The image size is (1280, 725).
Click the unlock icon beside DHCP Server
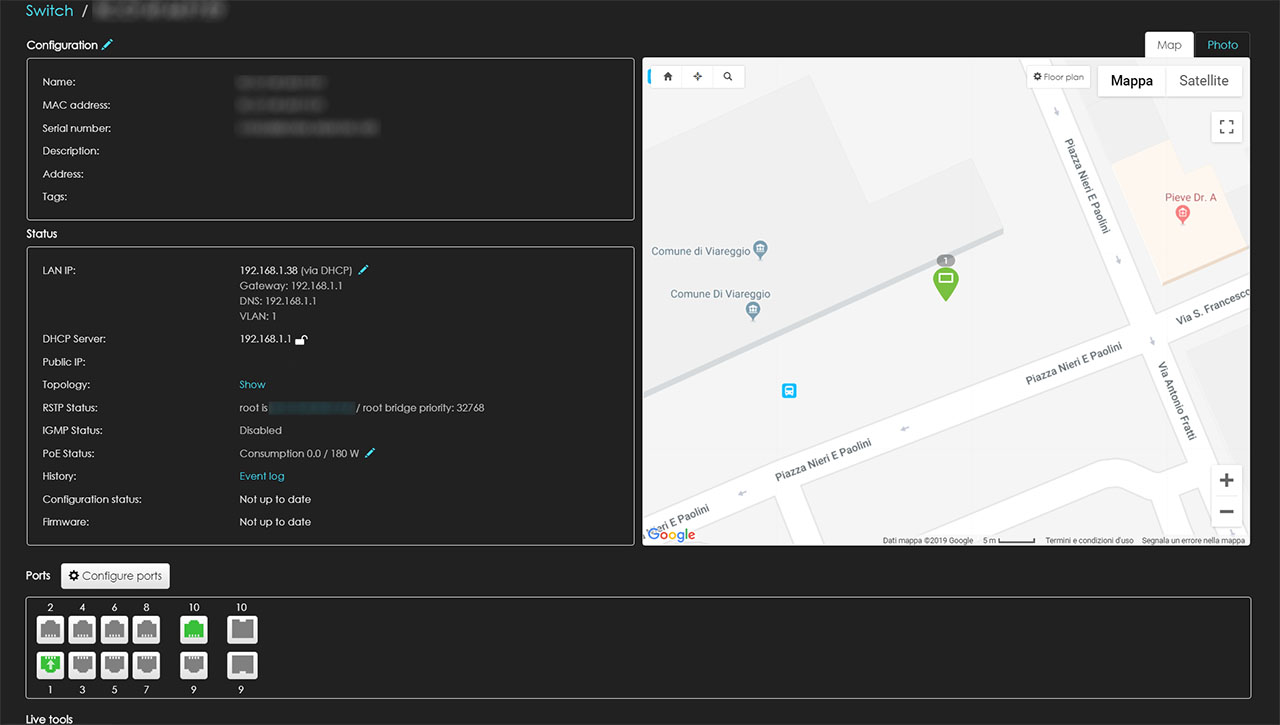302,340
